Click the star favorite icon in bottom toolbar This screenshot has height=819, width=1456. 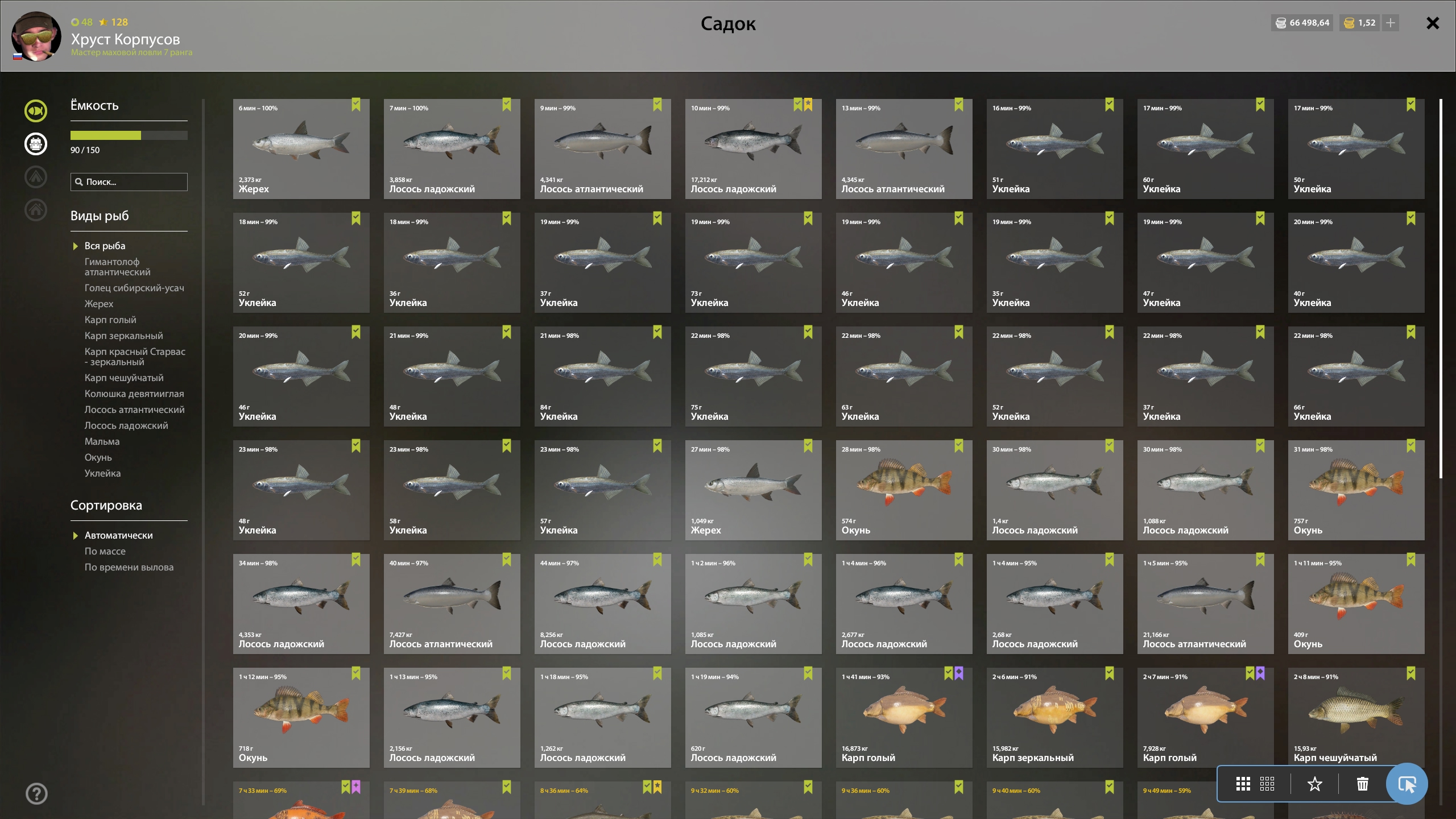pyautogui.click(x=1314, y=784)
